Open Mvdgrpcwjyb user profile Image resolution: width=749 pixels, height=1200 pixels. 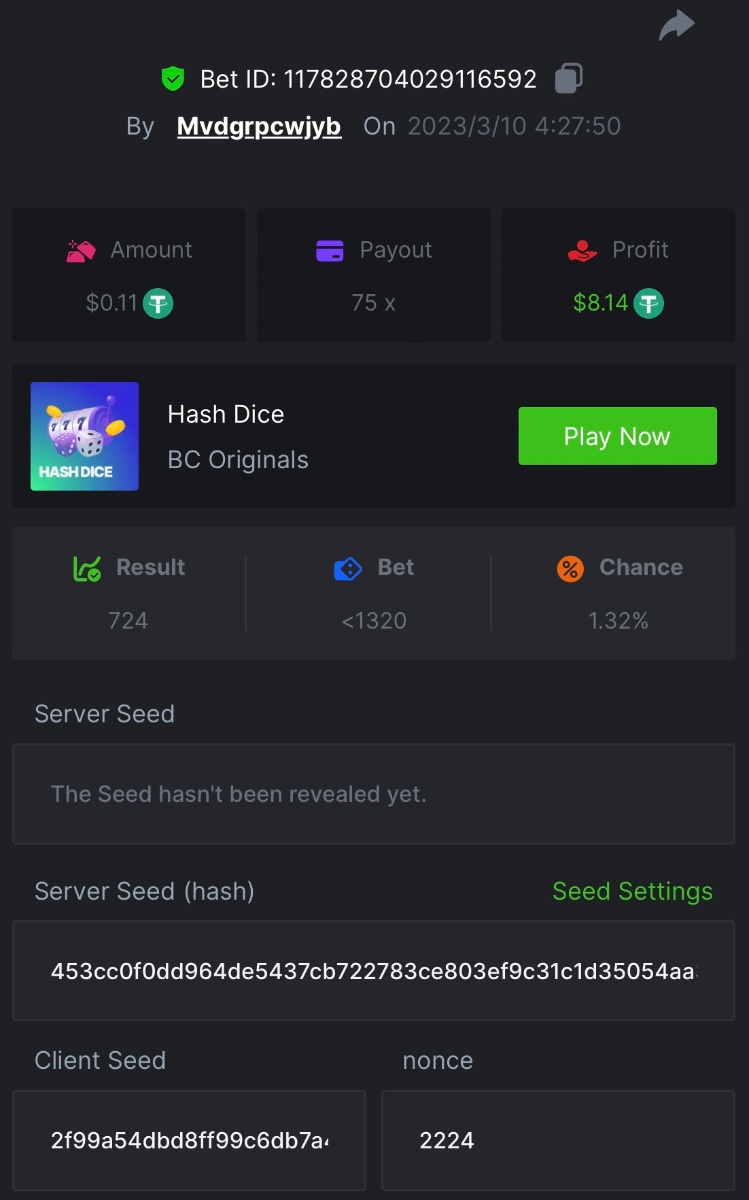(x=259, y=126)
